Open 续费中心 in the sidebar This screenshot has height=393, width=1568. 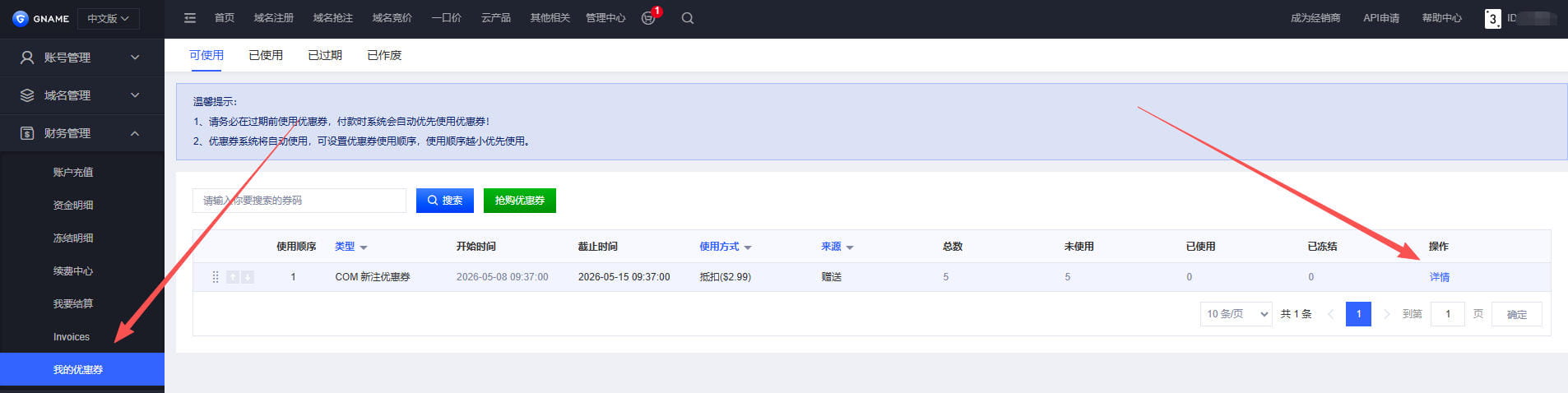[73, 271]
